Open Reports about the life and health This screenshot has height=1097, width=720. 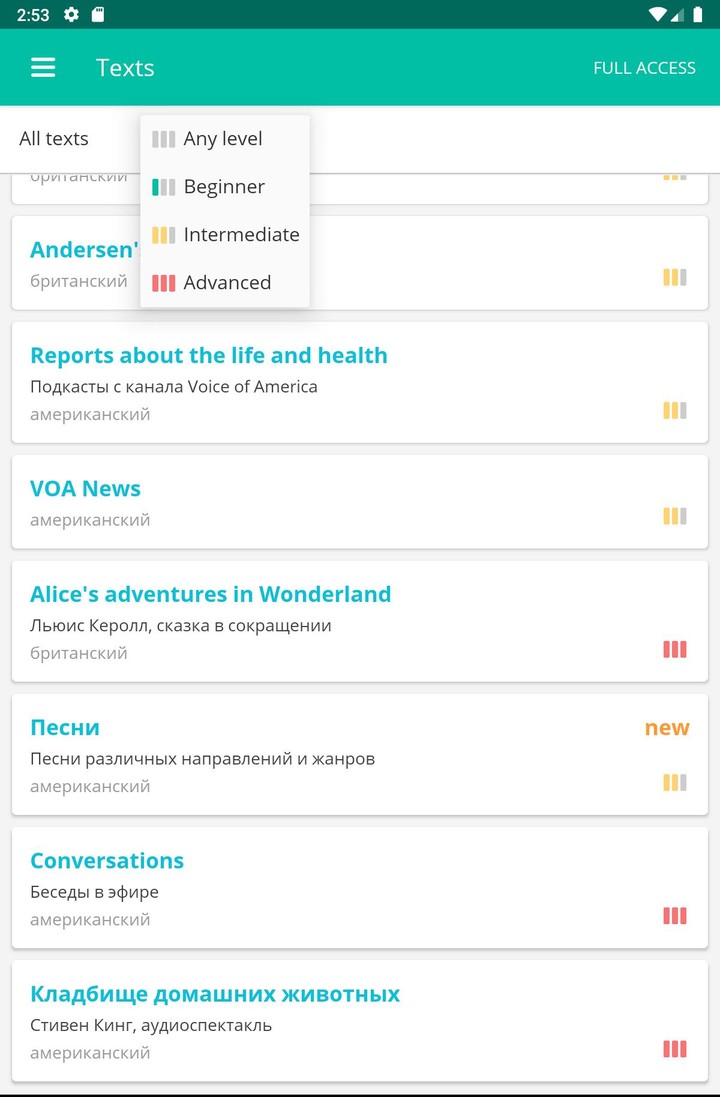209,356
